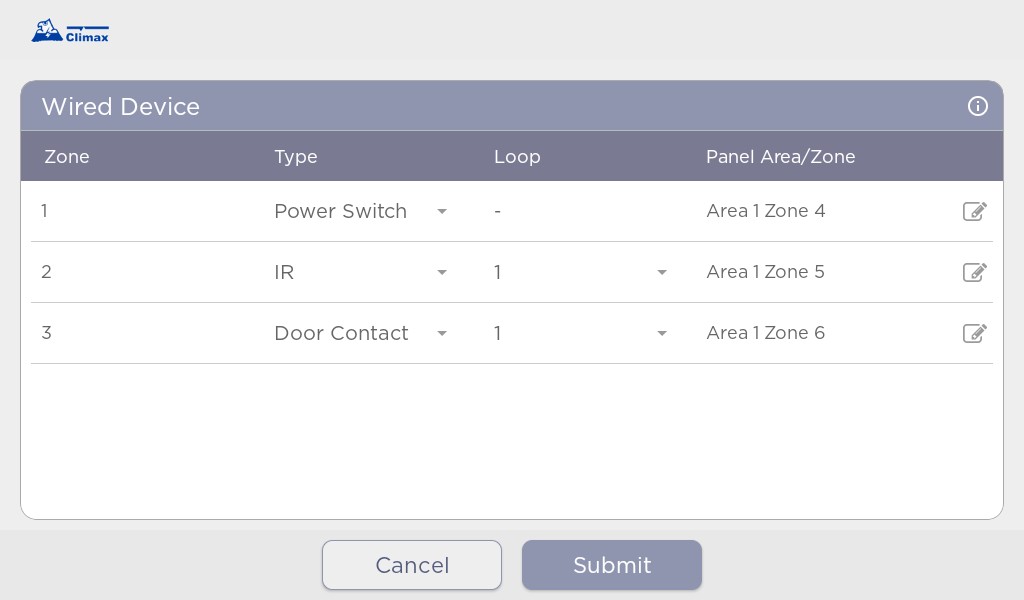Expand the Loop dropdown for zone 2
1024x600 pixels.
point(581,272)
